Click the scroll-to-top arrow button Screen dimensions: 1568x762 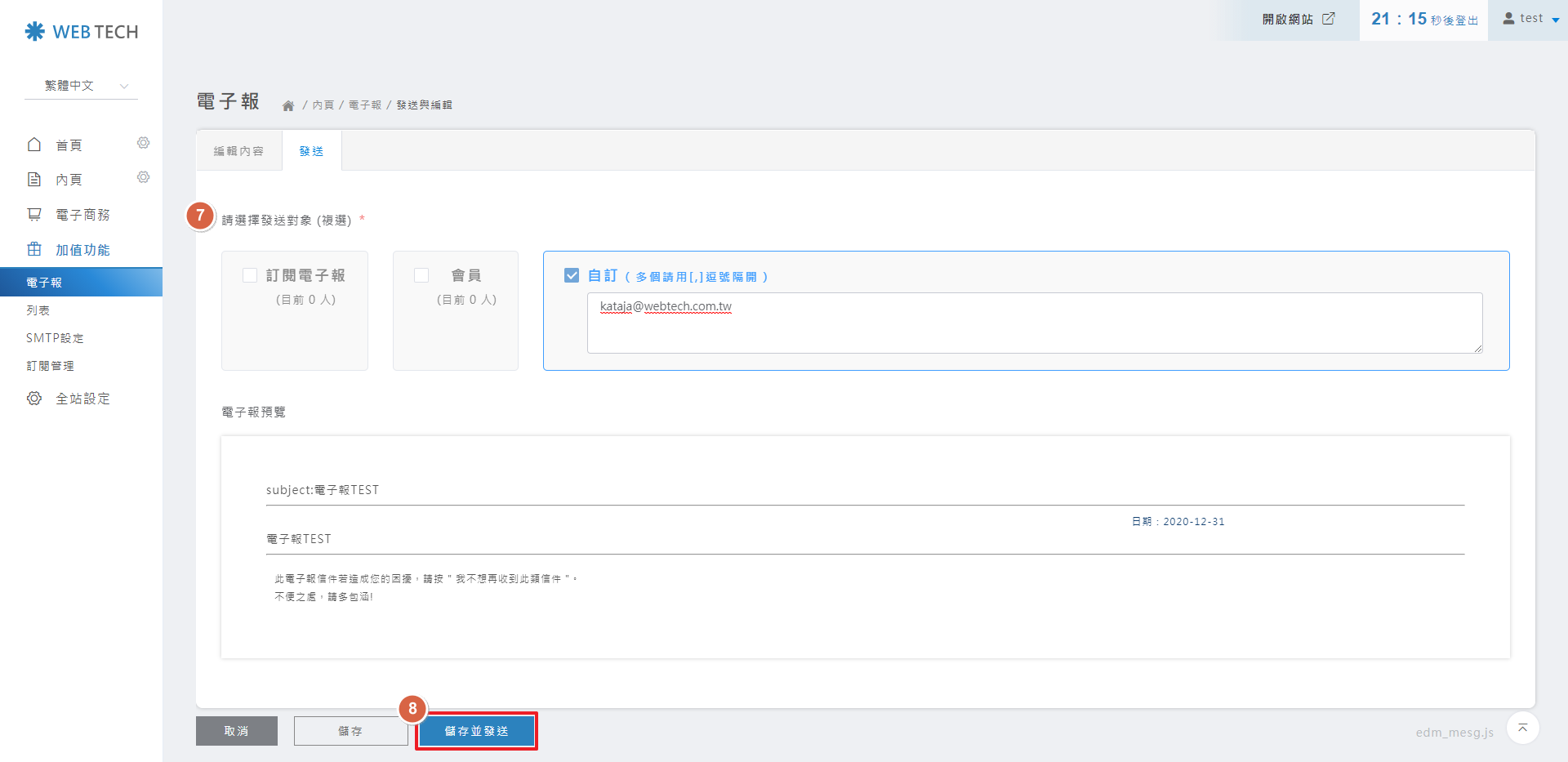(x=1522, y=728)
